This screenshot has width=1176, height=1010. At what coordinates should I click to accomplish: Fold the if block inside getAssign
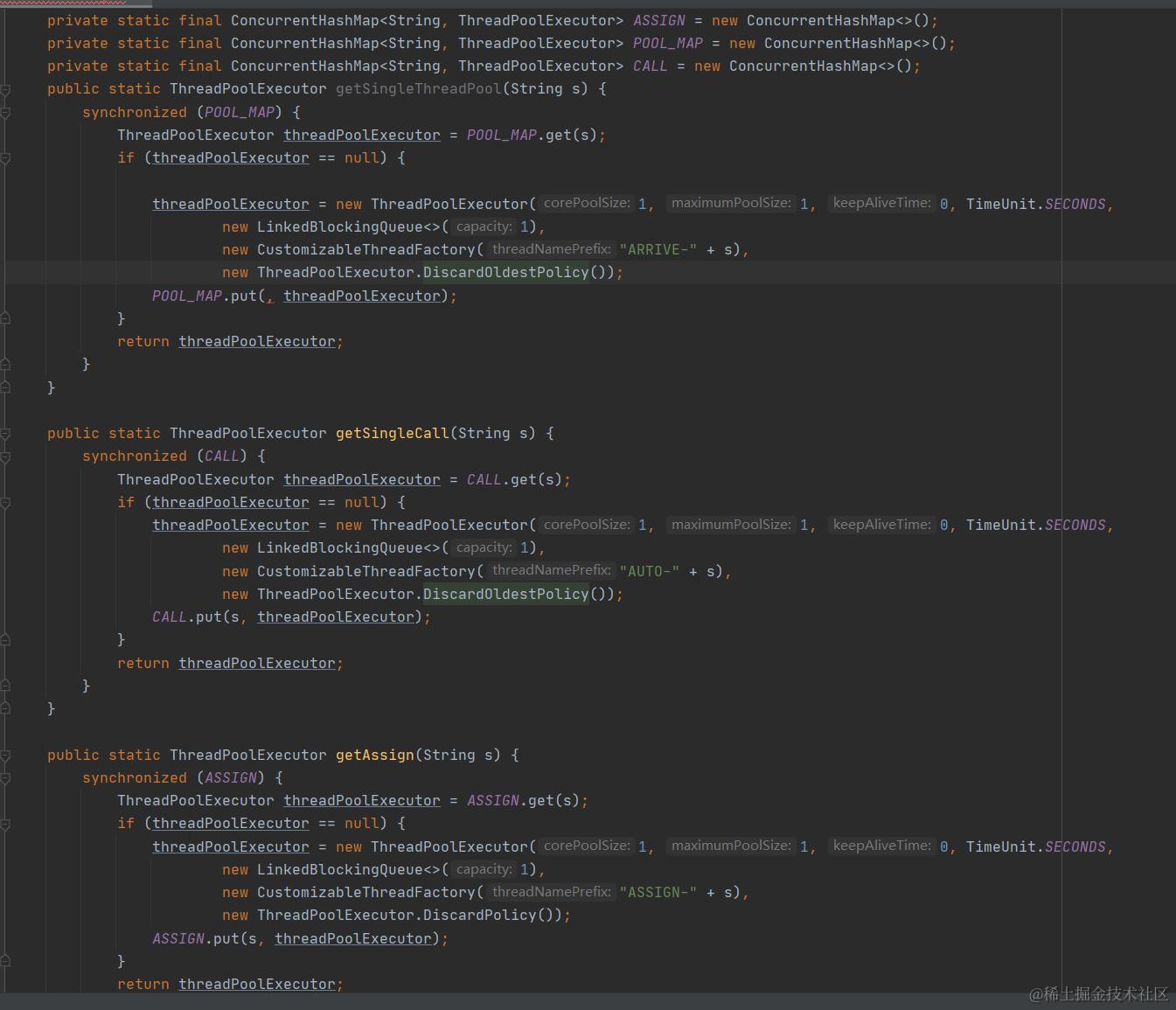pos(5,824)
